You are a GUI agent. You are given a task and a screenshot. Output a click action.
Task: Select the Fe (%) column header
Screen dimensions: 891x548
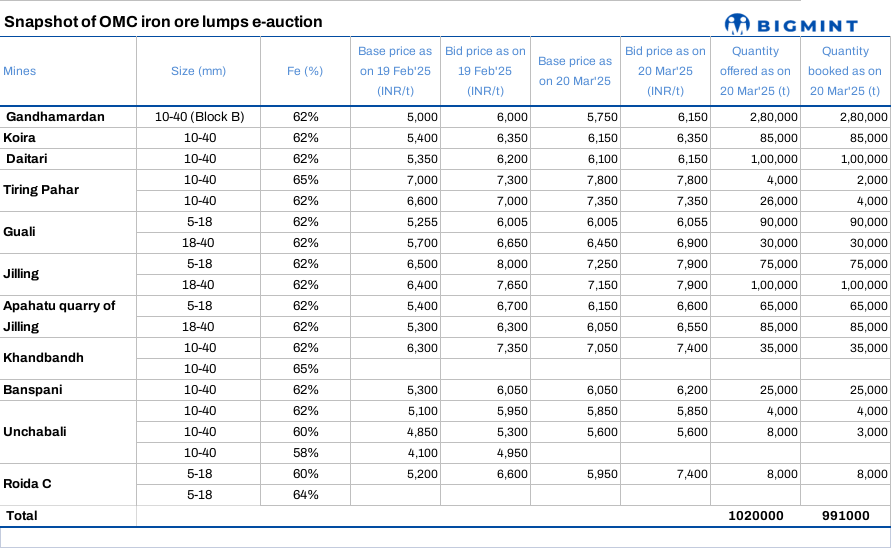pyautogui.click(x=305, y=71)
